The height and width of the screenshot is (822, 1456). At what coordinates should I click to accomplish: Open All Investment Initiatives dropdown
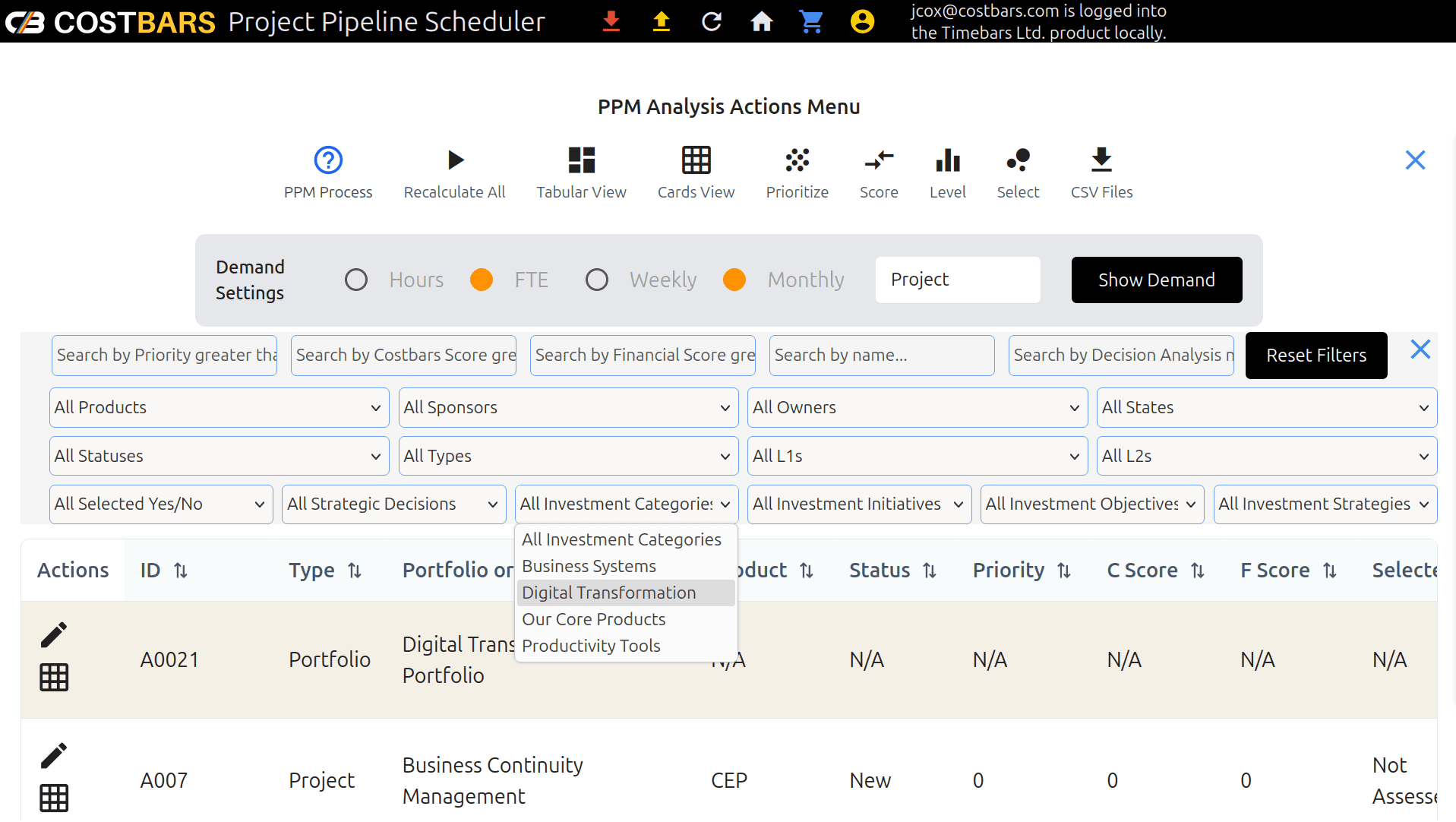point(860,504)
